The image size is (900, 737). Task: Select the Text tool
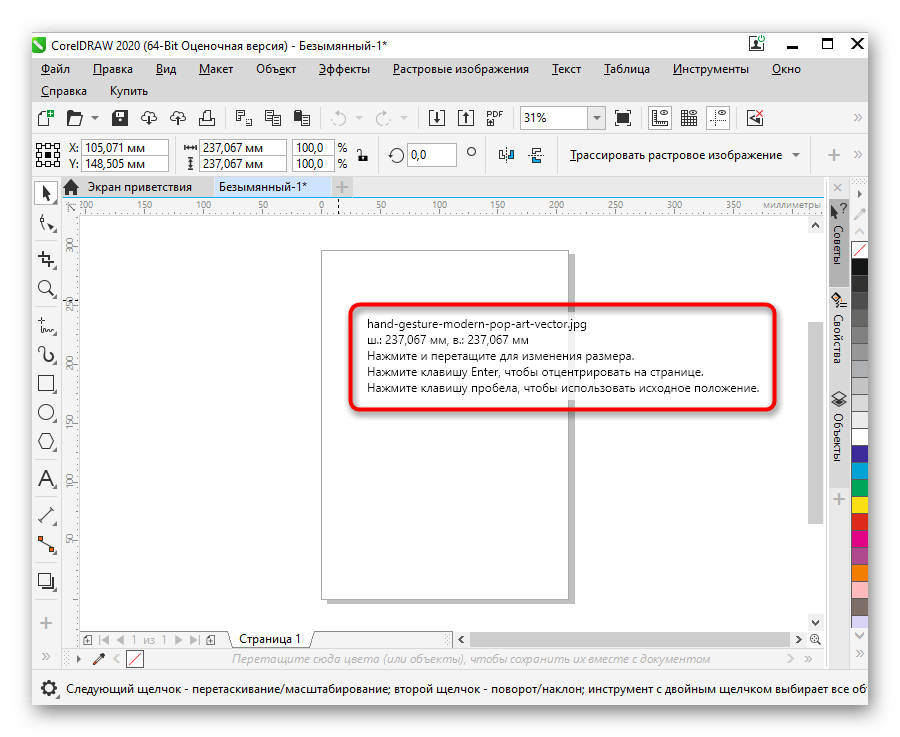coord(46,479)
